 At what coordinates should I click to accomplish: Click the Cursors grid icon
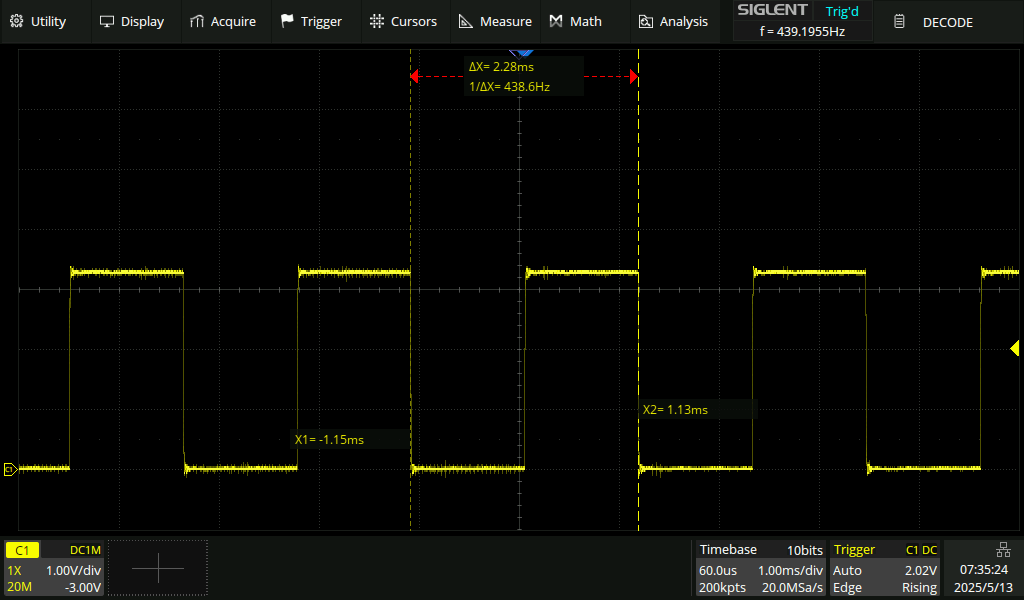tap(376, 21)
